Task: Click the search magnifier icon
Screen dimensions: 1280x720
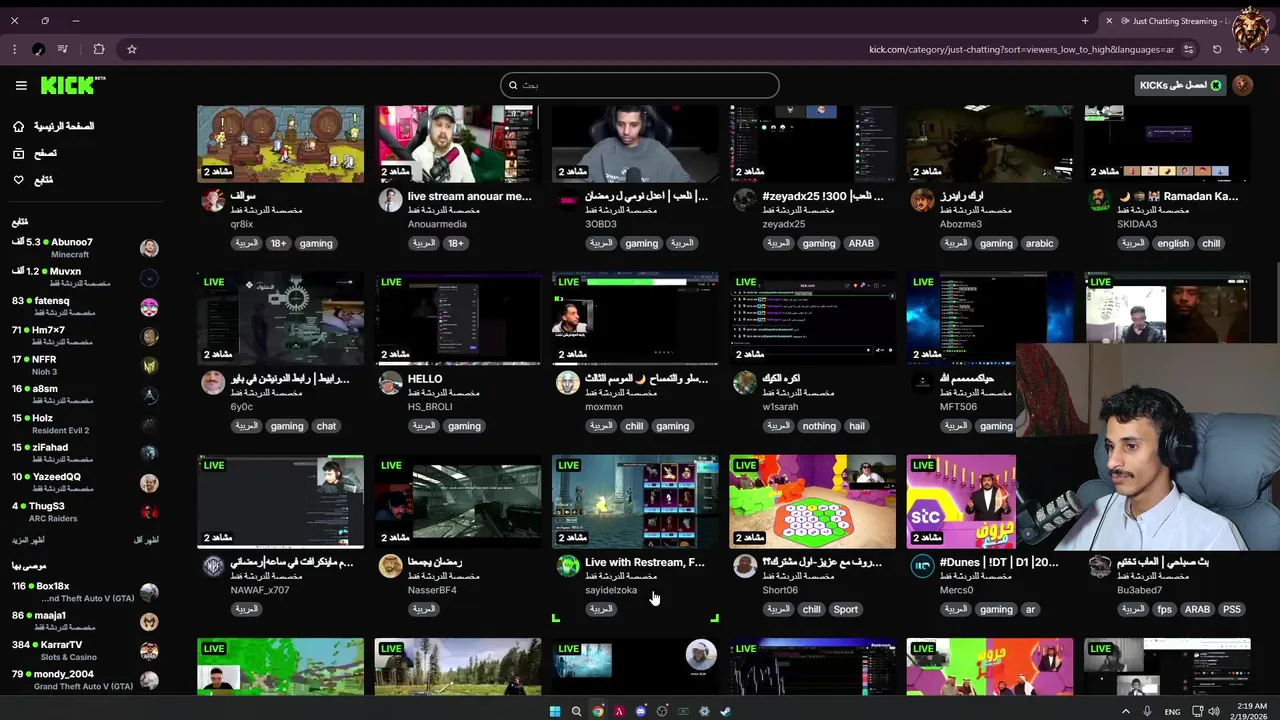Action: pos(513,85)
